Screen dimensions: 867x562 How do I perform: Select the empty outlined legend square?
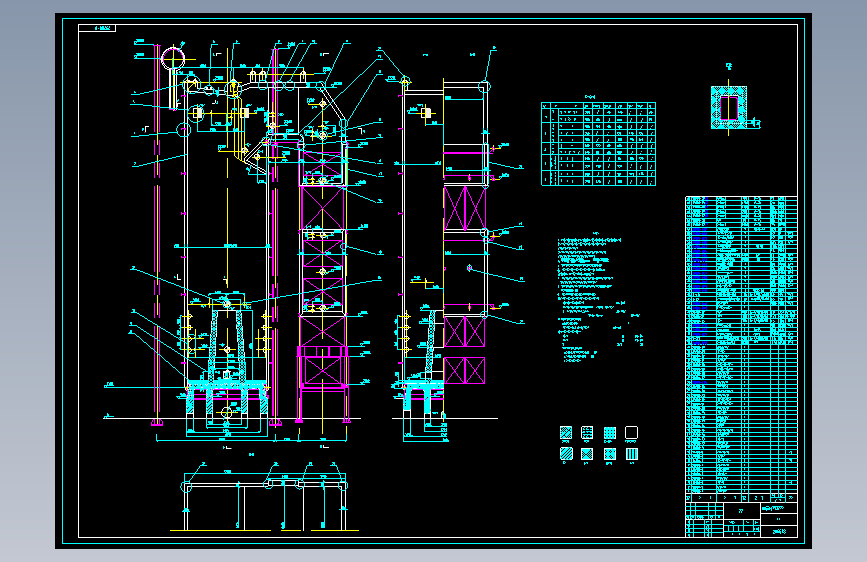pyautogui.click(x=631, y=432)
